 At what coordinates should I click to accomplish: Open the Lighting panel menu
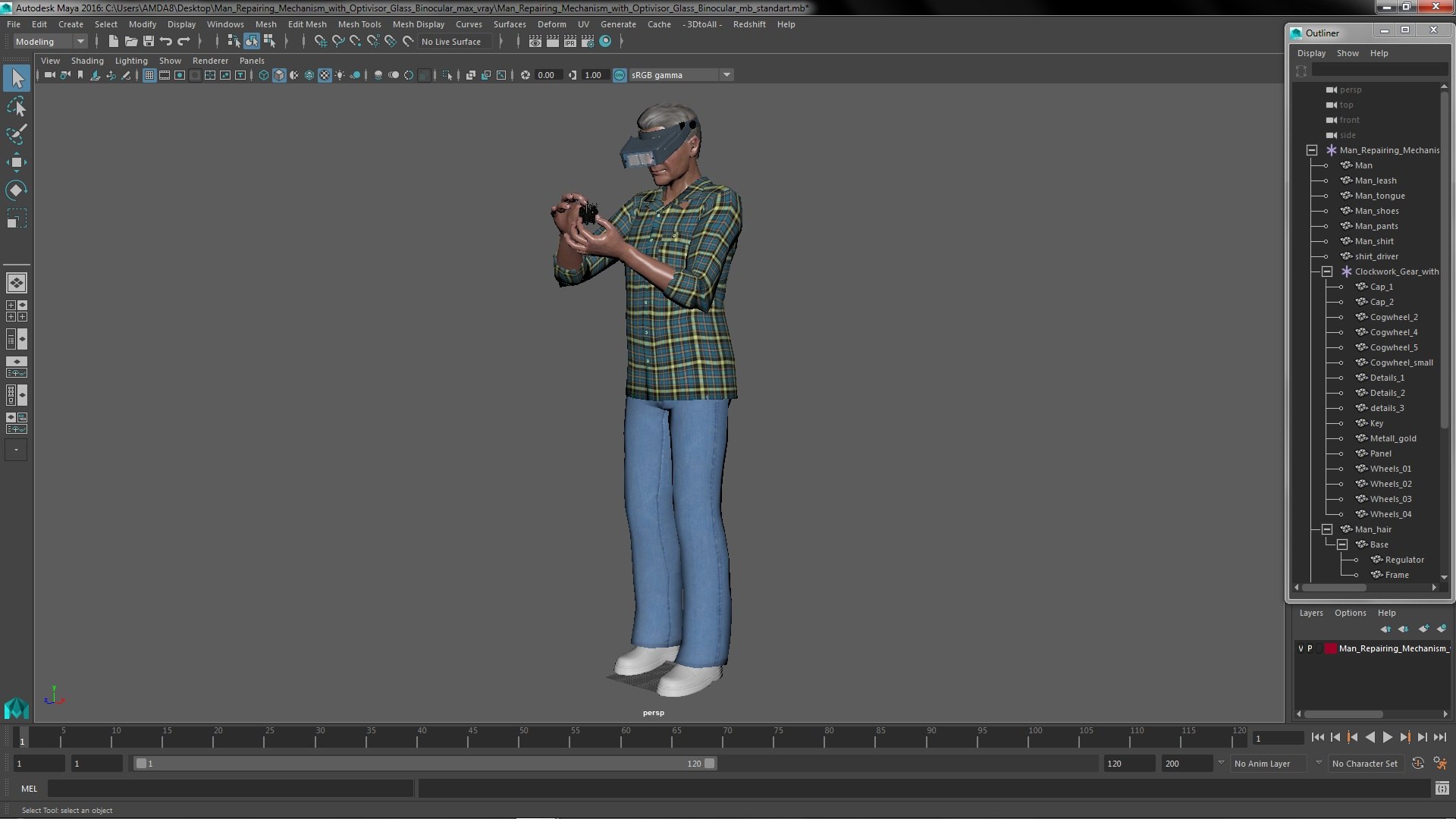coord(131,61)
